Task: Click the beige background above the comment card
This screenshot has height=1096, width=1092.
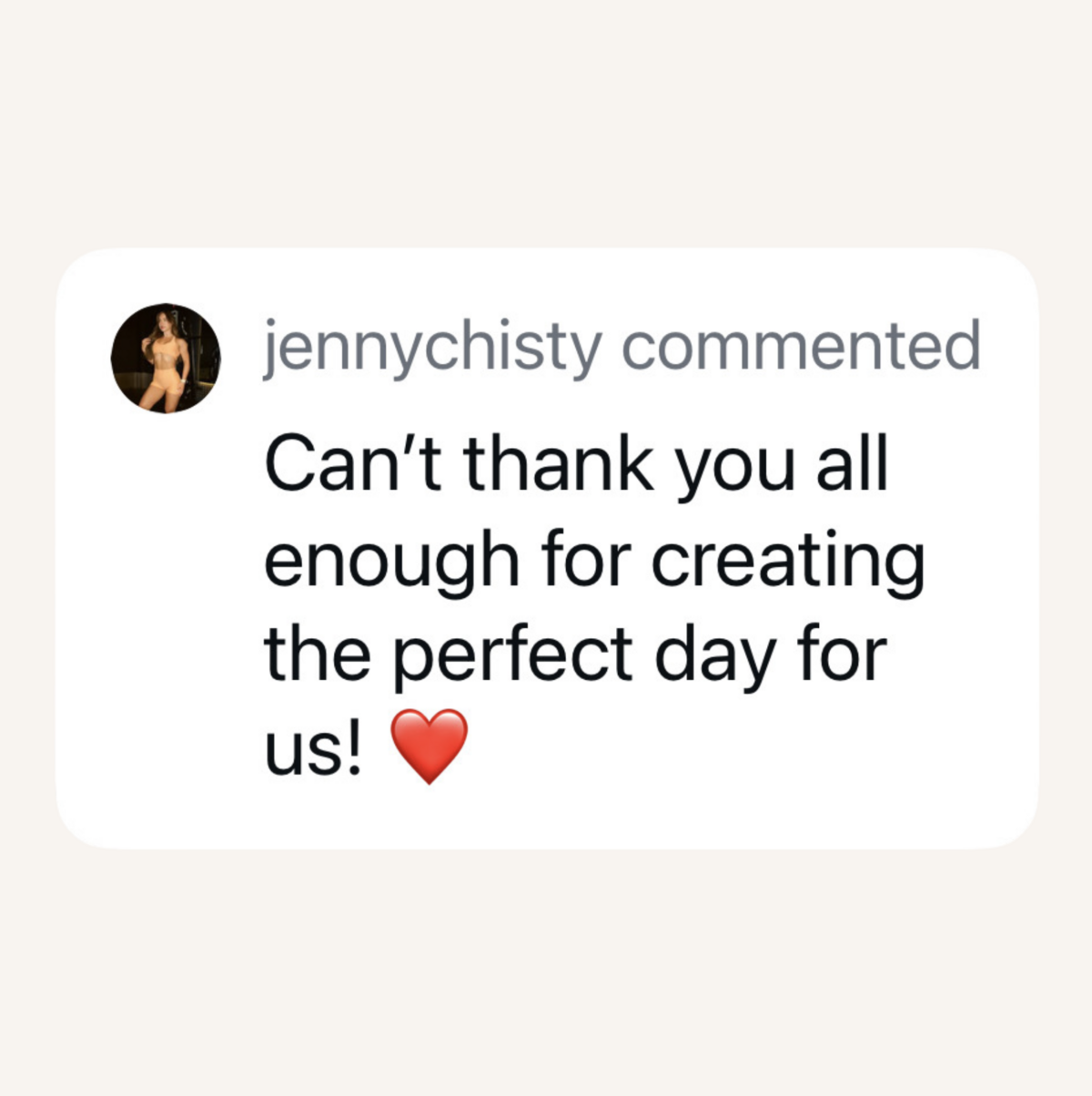Action: (x=546, y=123)
